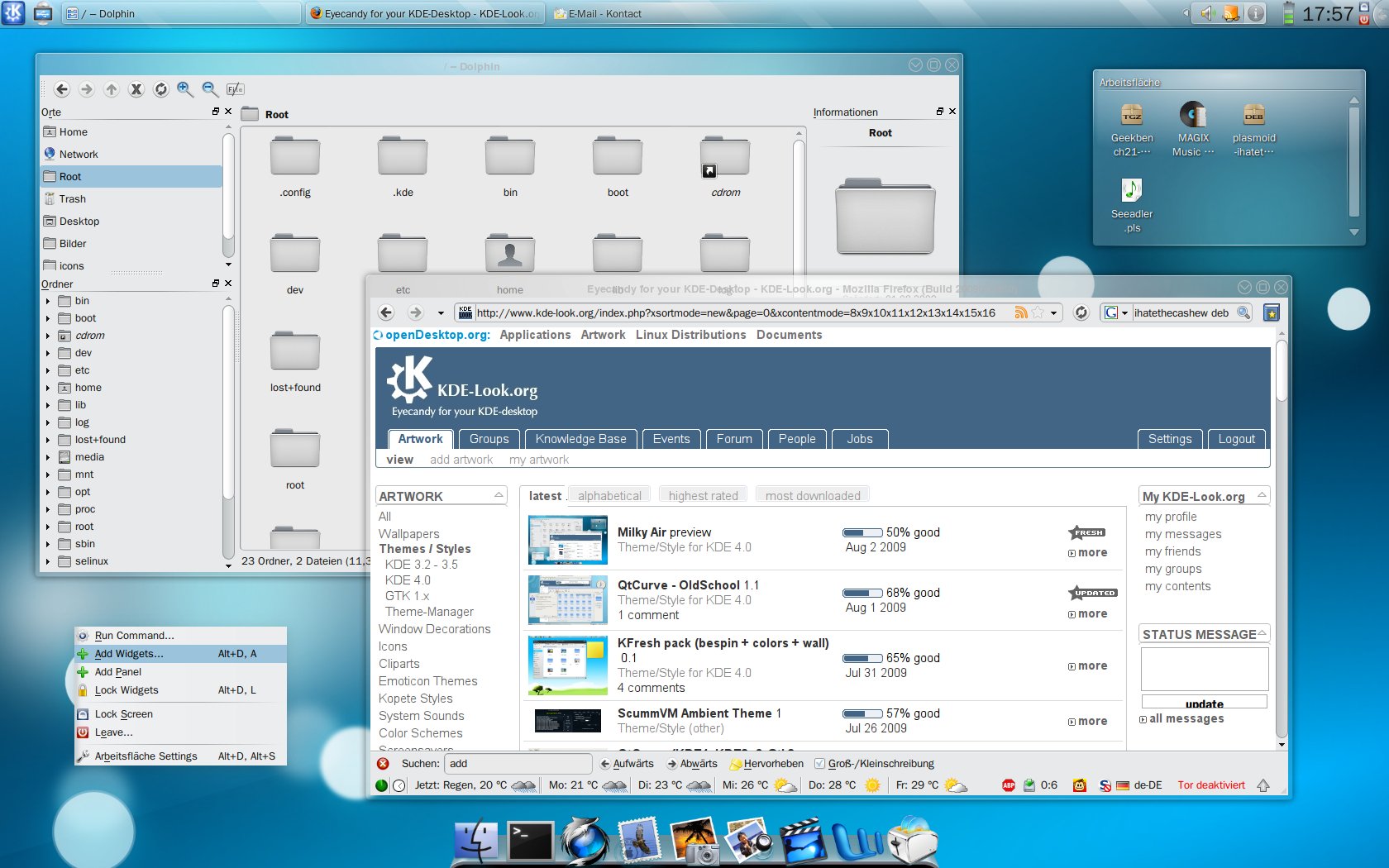1389x868 pixels.
Task: Click the Adblock Plus status bar icon
Action: pos(1009,785)
